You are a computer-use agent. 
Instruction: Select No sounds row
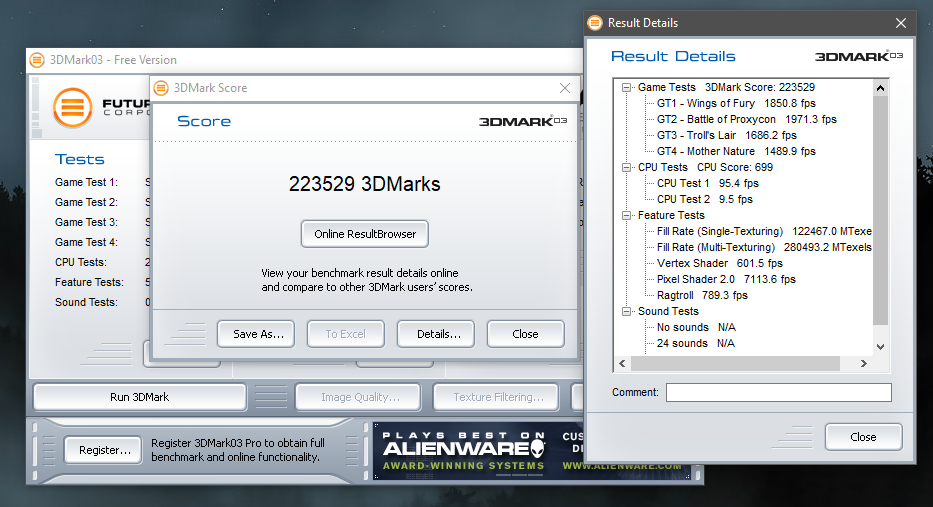(x=696, y=328)
